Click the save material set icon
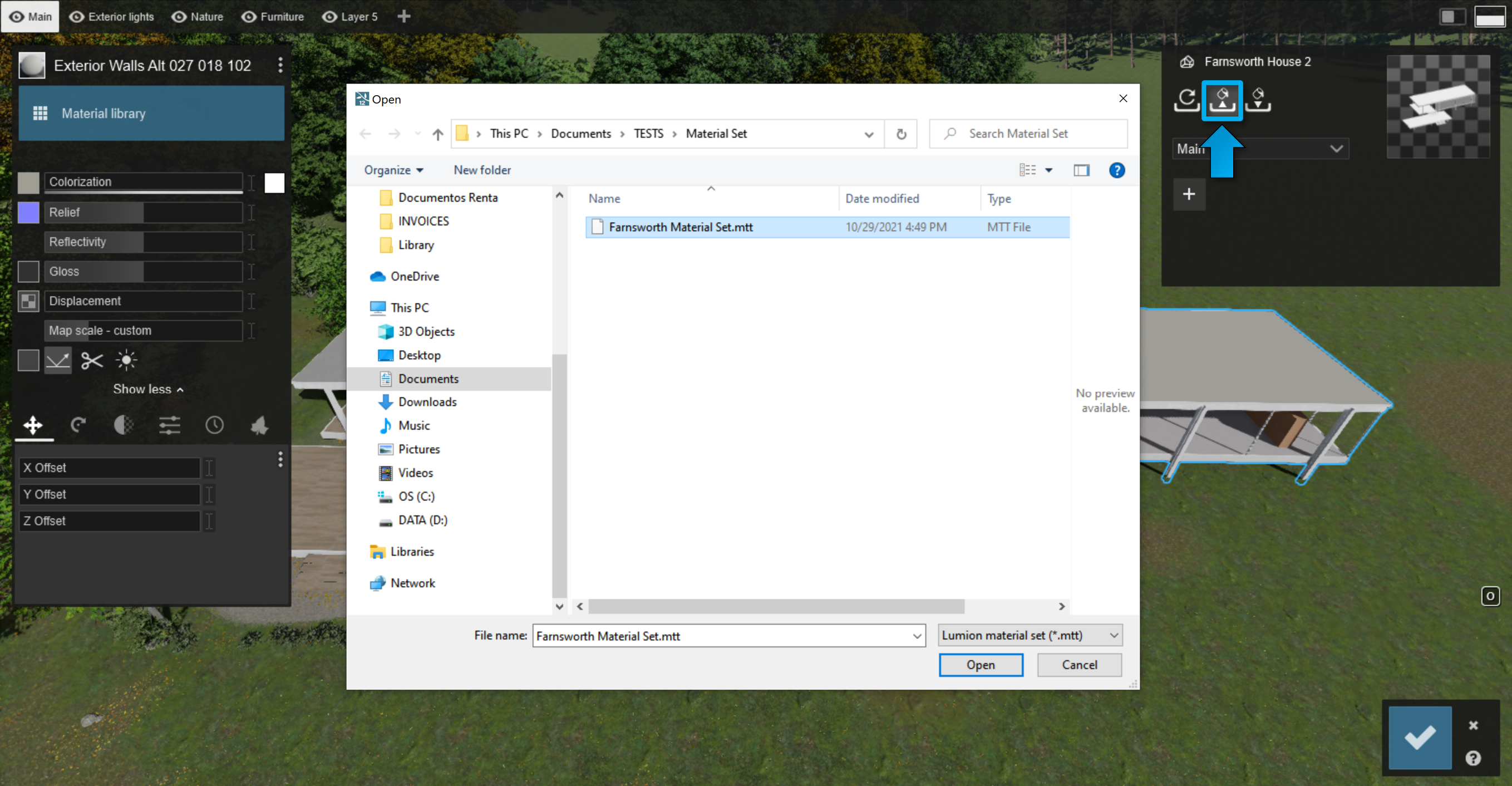Image resolution: width=1512 pixels, height=786 pixels. pyautogui.click(x=1257, y=100)
